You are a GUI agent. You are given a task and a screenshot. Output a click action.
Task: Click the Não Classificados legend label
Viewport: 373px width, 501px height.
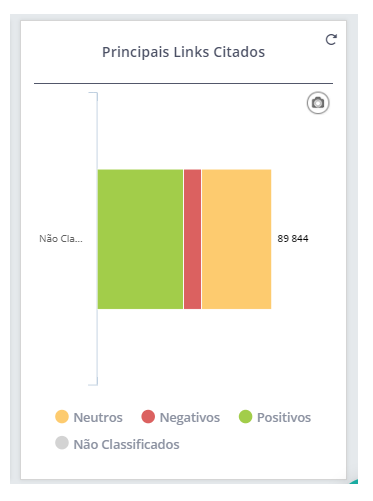[x=126, y=444]
